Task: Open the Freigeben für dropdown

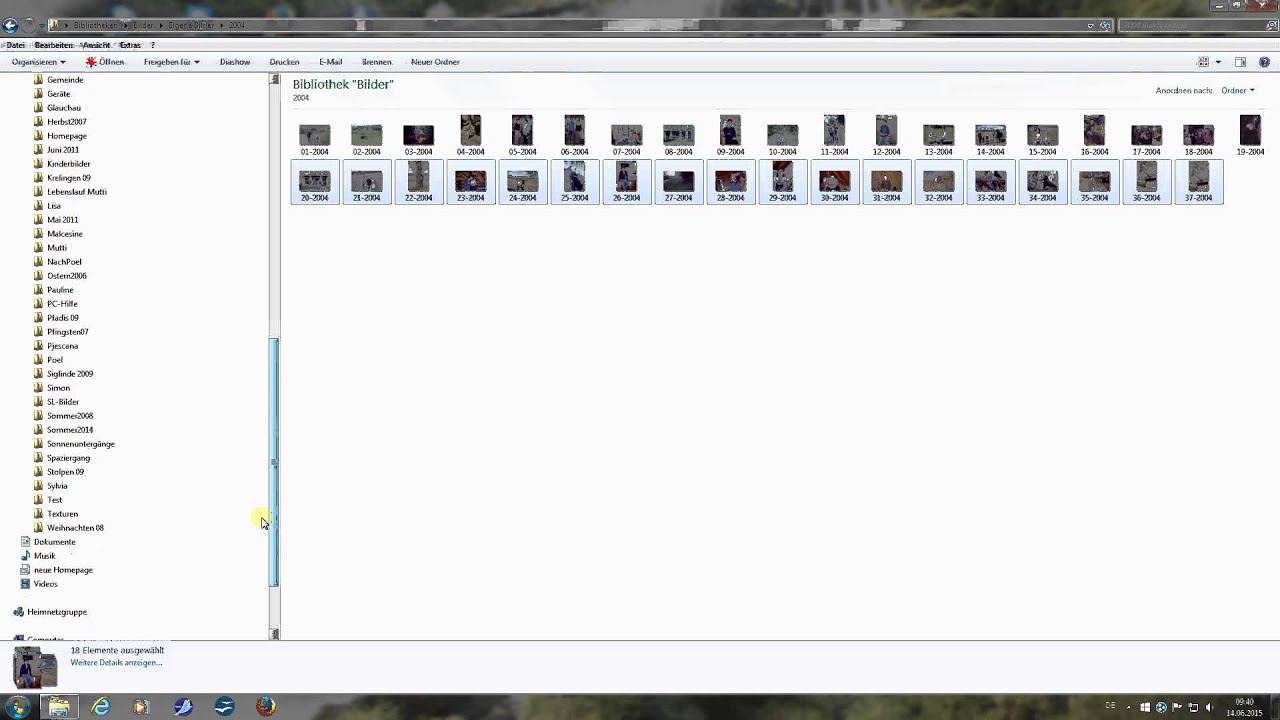Action: (171, 62)
